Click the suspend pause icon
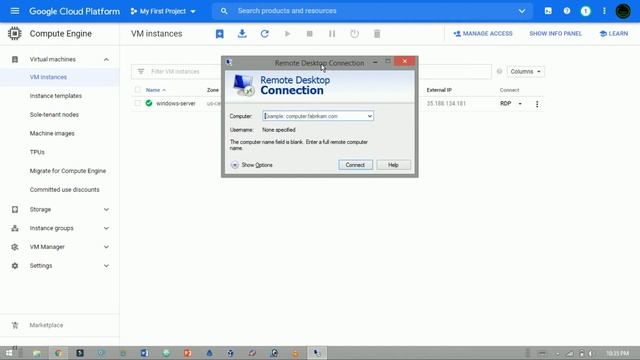The height and width of the screenshot is (360, 640). [x=332, y=34]
